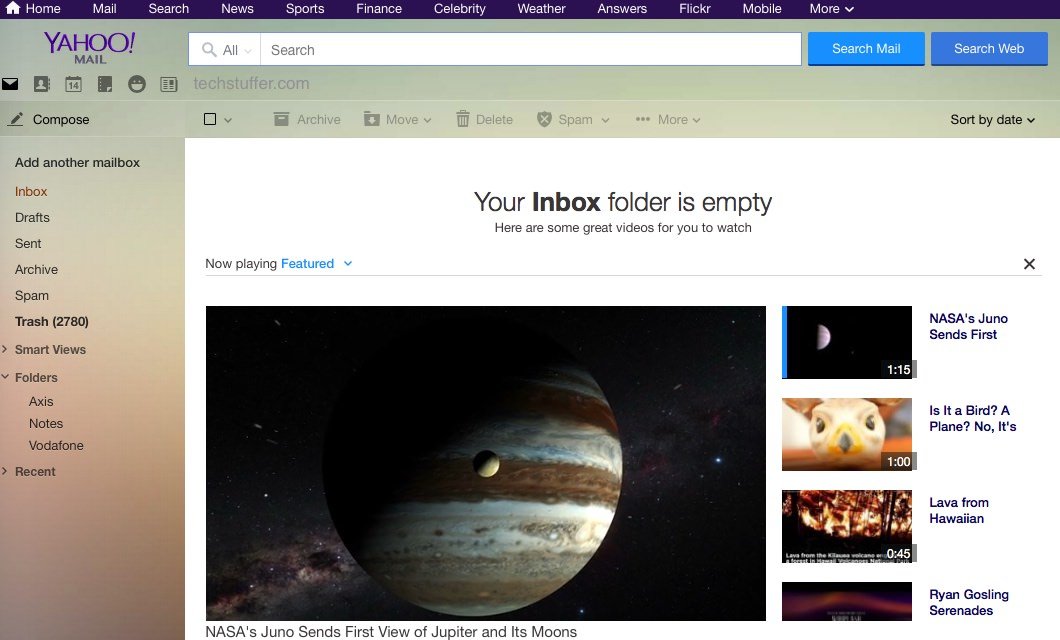Open the Mail envelope icon

9,84
